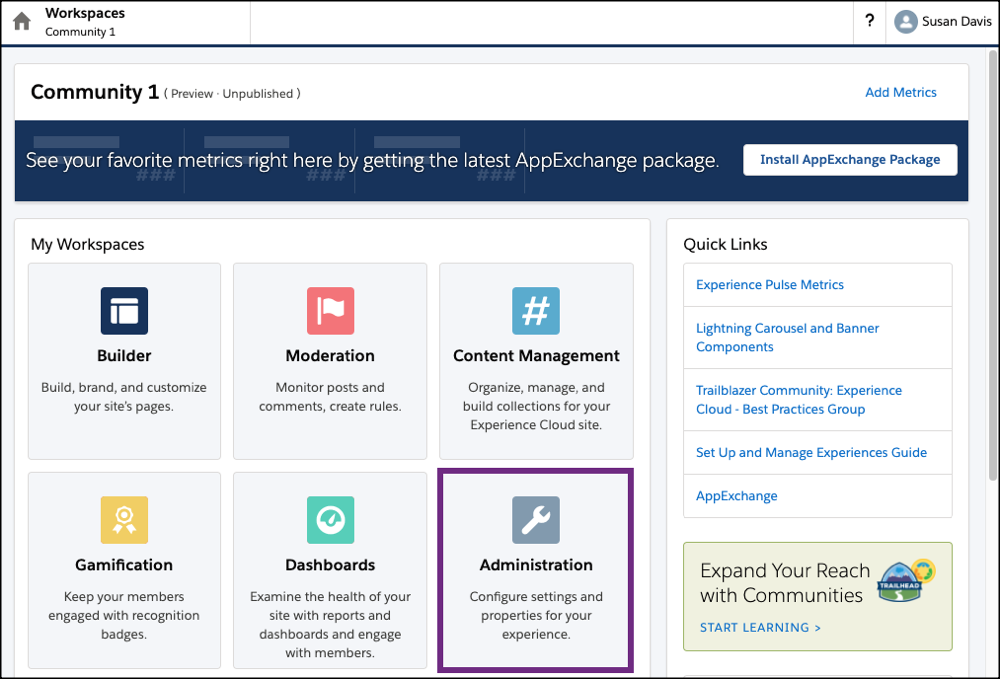Image resolution: width=1000 pixels, height=679 pixels.
Task: Open Experience Pulse Metrics
Action: tap(770, 285)
